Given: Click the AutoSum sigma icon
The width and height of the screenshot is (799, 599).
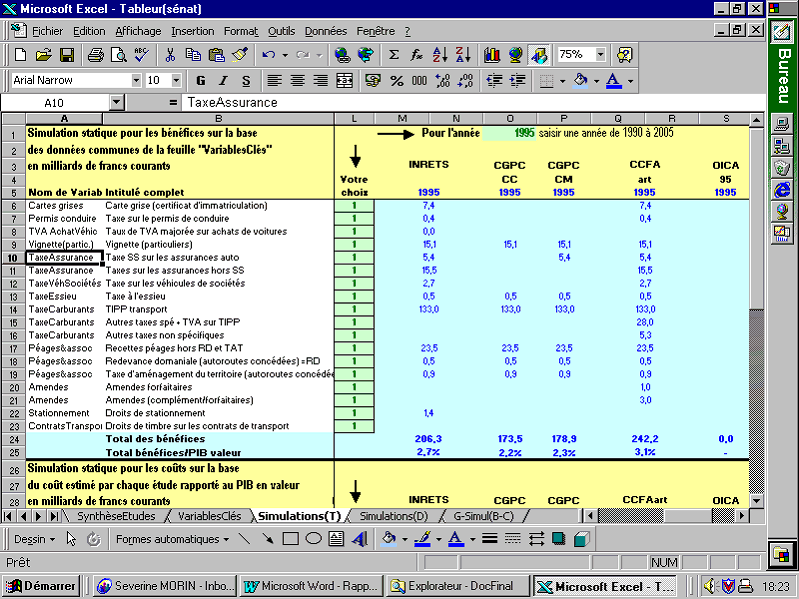Looking at the screenshot, I should pyautogui.click(x=394, y=55).
